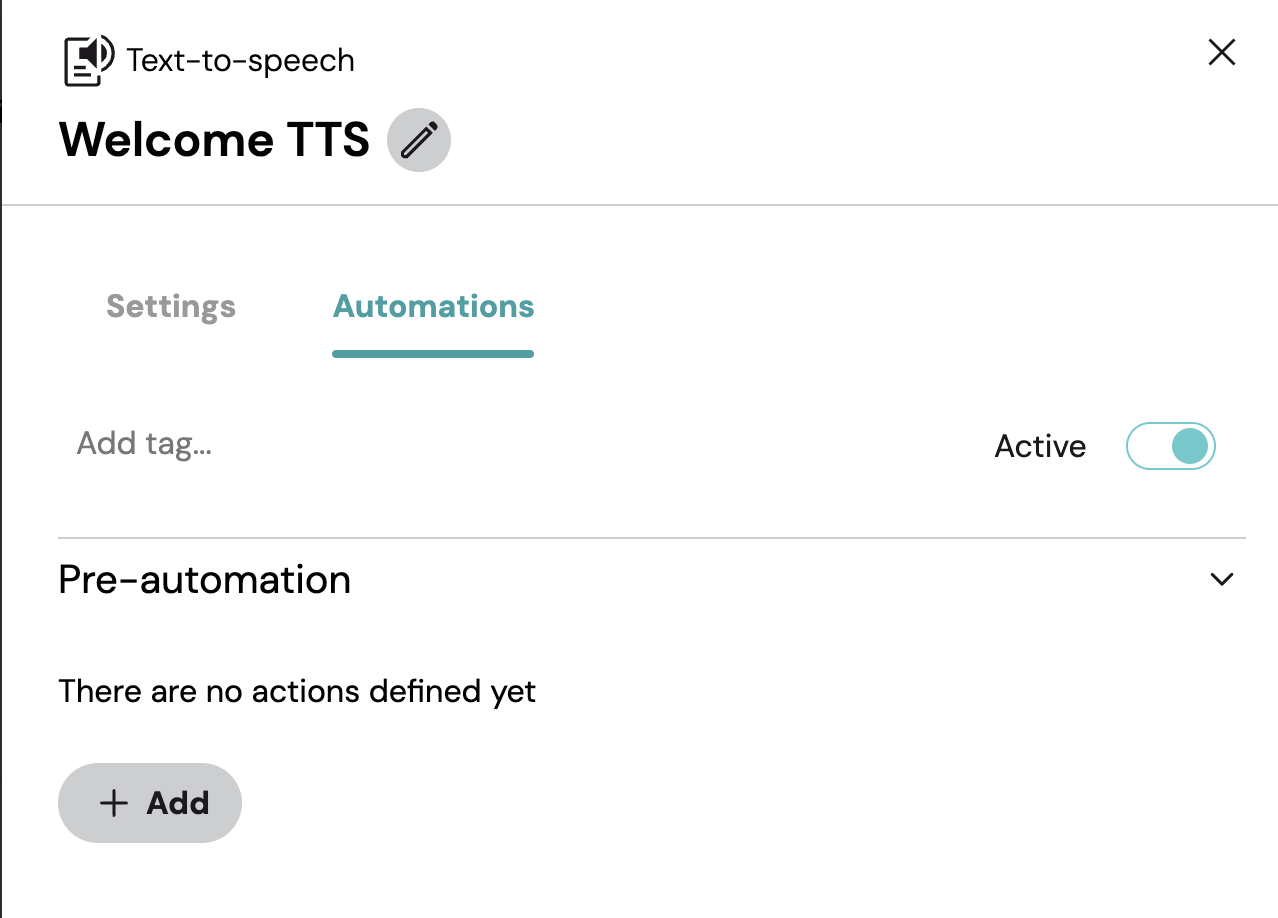Screen dimensions: 1278x918
Task: Toggle the Active switch off
Action: [1170, 446]
